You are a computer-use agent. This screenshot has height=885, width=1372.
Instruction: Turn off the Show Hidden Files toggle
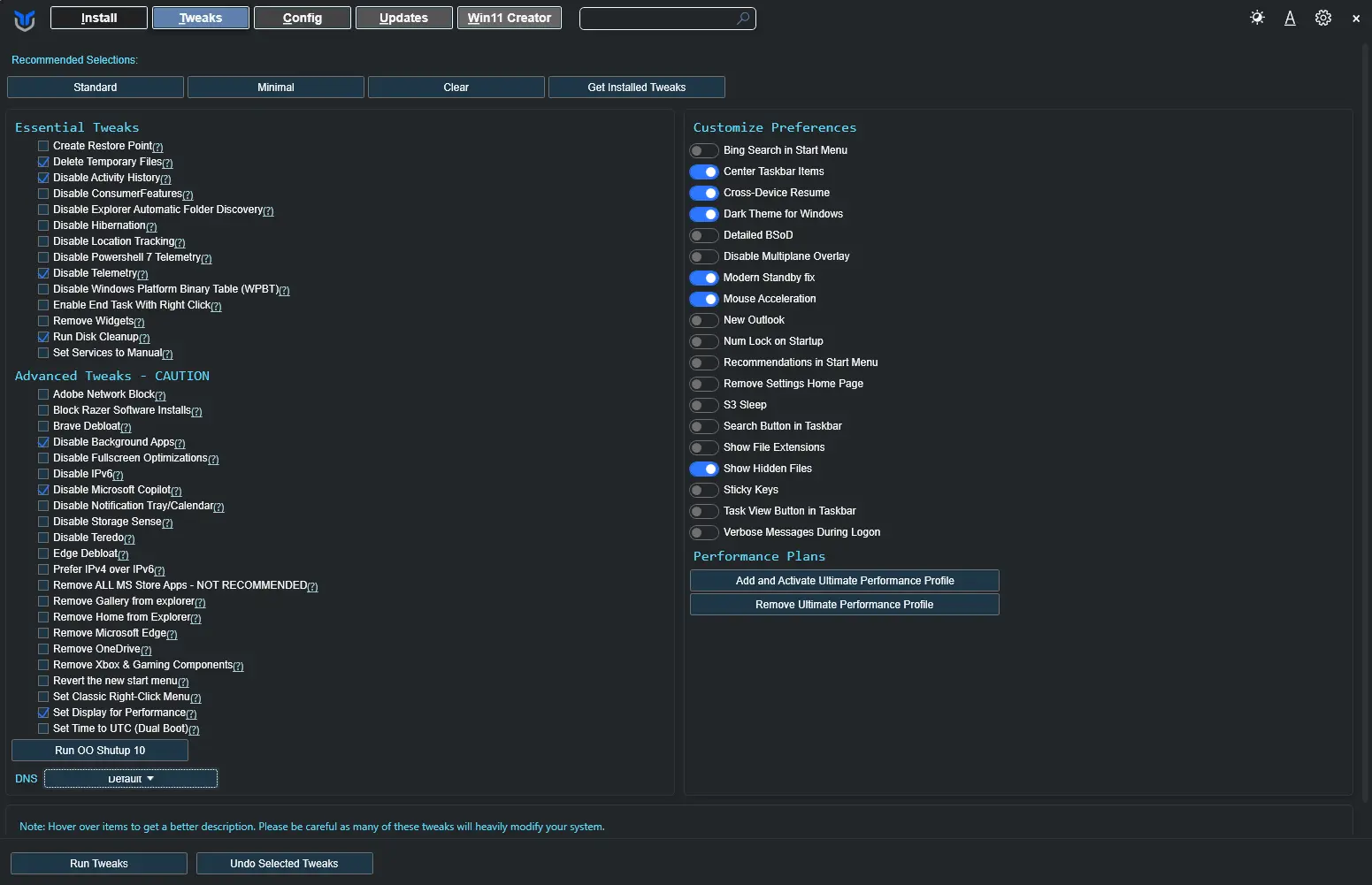point(704,469)
